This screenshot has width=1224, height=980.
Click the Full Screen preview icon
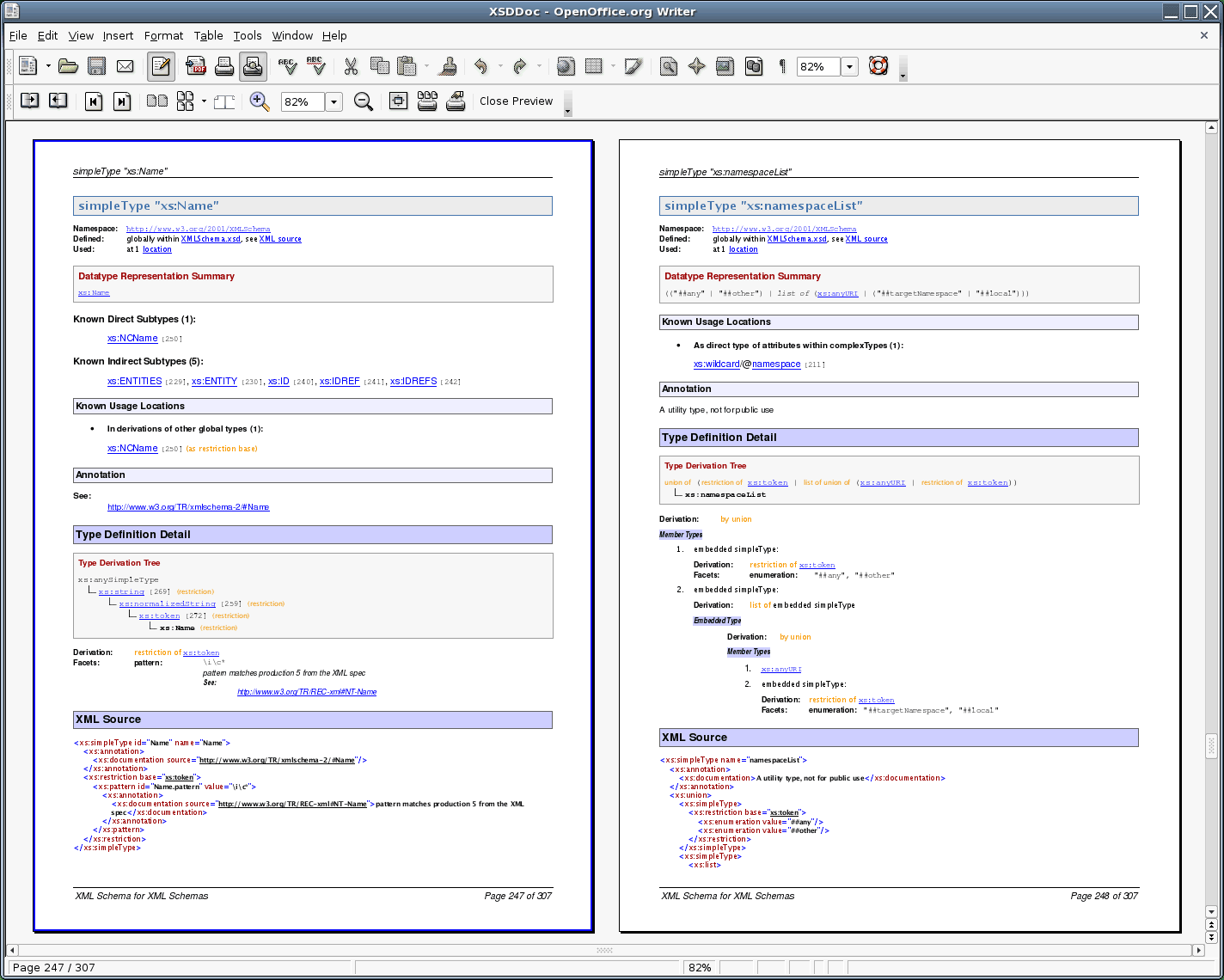click(398, 101)
